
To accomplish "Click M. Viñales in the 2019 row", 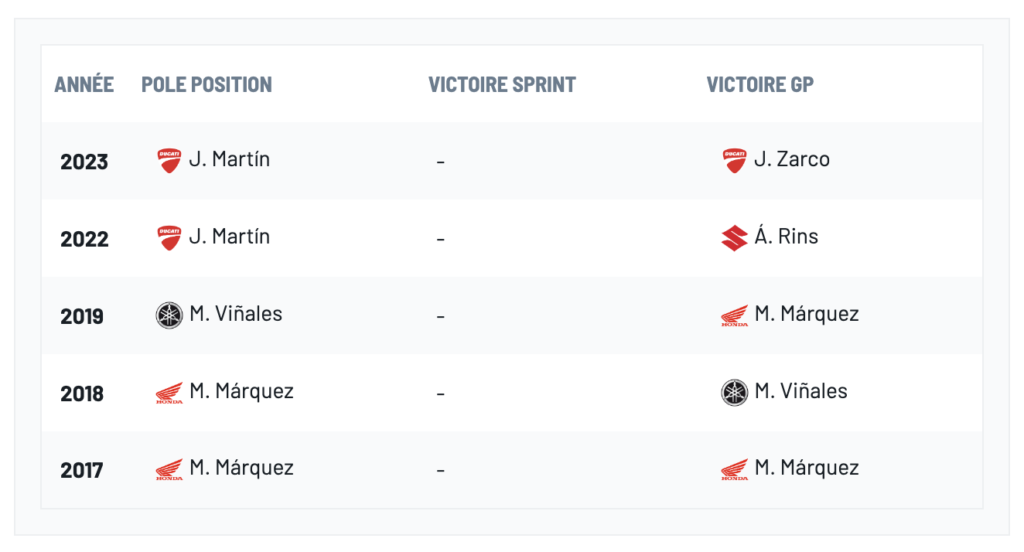I will click(236, 314).
